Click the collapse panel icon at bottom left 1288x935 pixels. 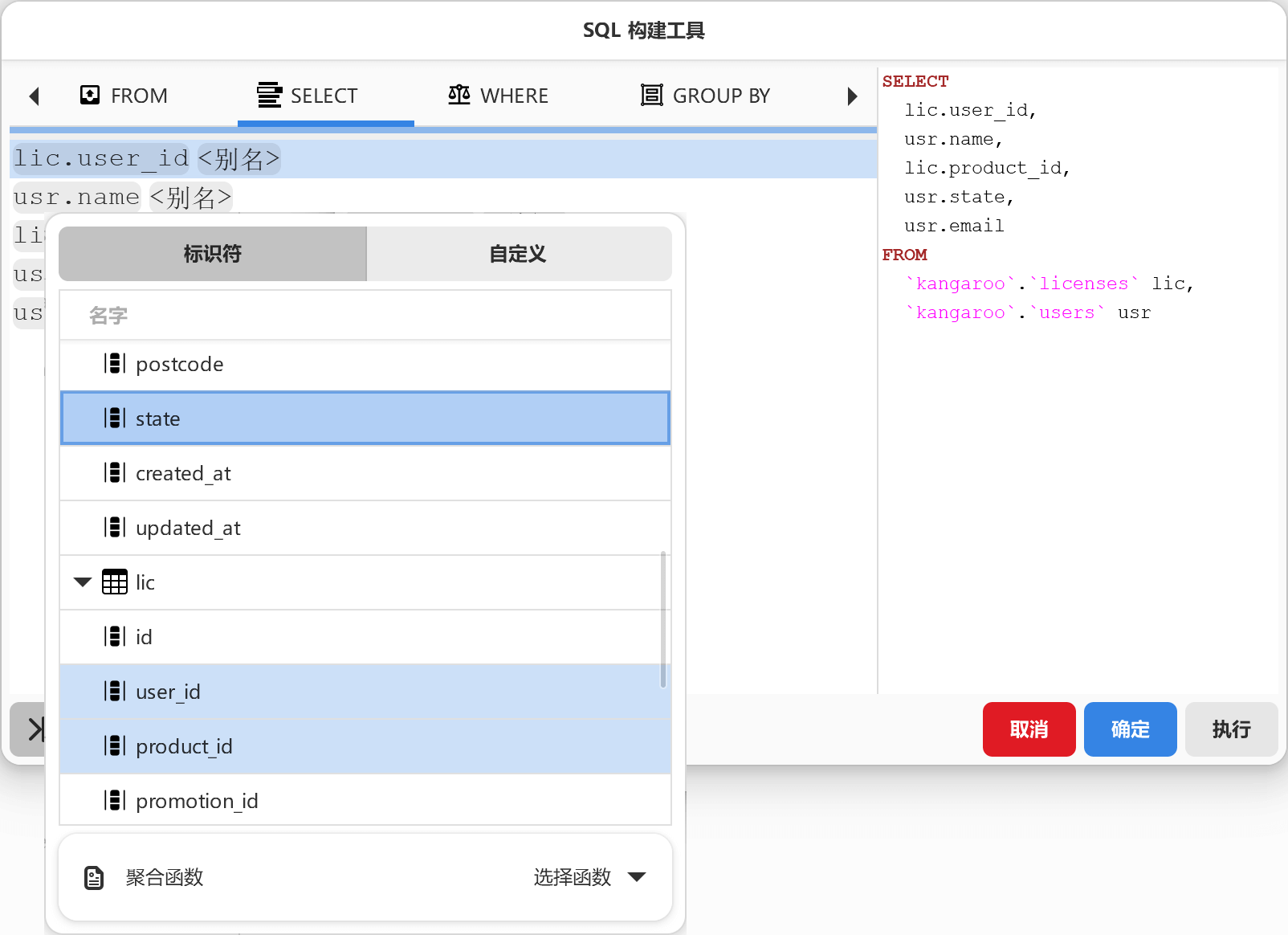click(35, 729)
